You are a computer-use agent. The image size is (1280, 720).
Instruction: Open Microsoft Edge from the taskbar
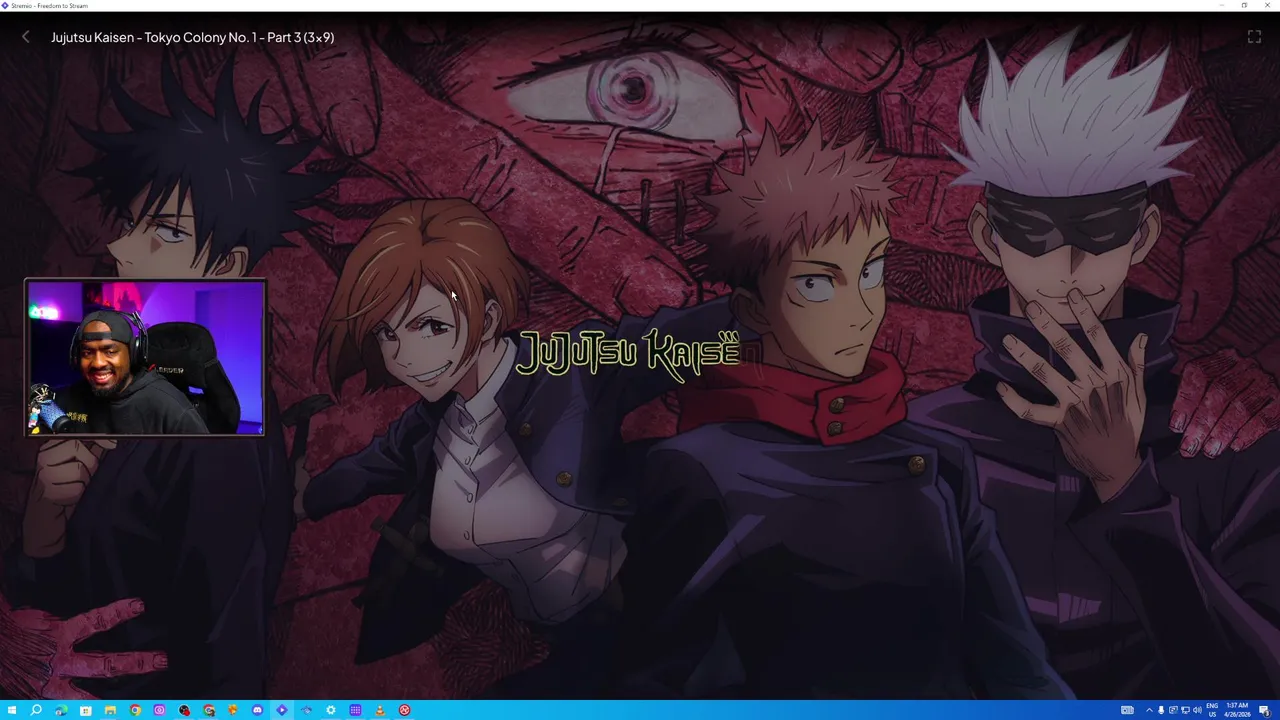[61, 710]
